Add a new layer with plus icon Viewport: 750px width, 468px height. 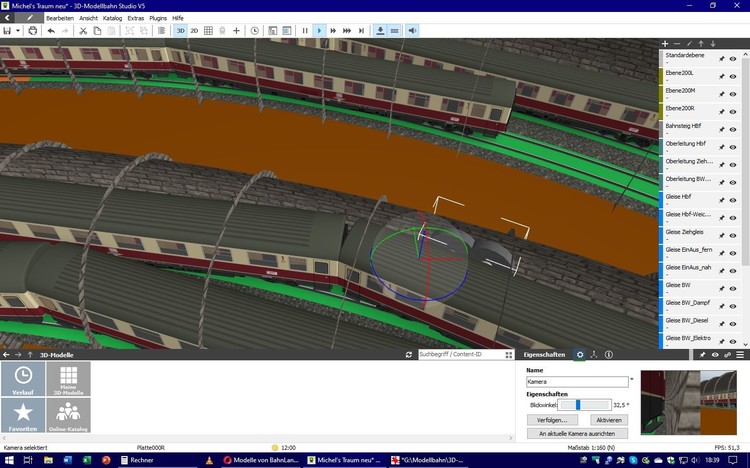[x=665, y=44]
